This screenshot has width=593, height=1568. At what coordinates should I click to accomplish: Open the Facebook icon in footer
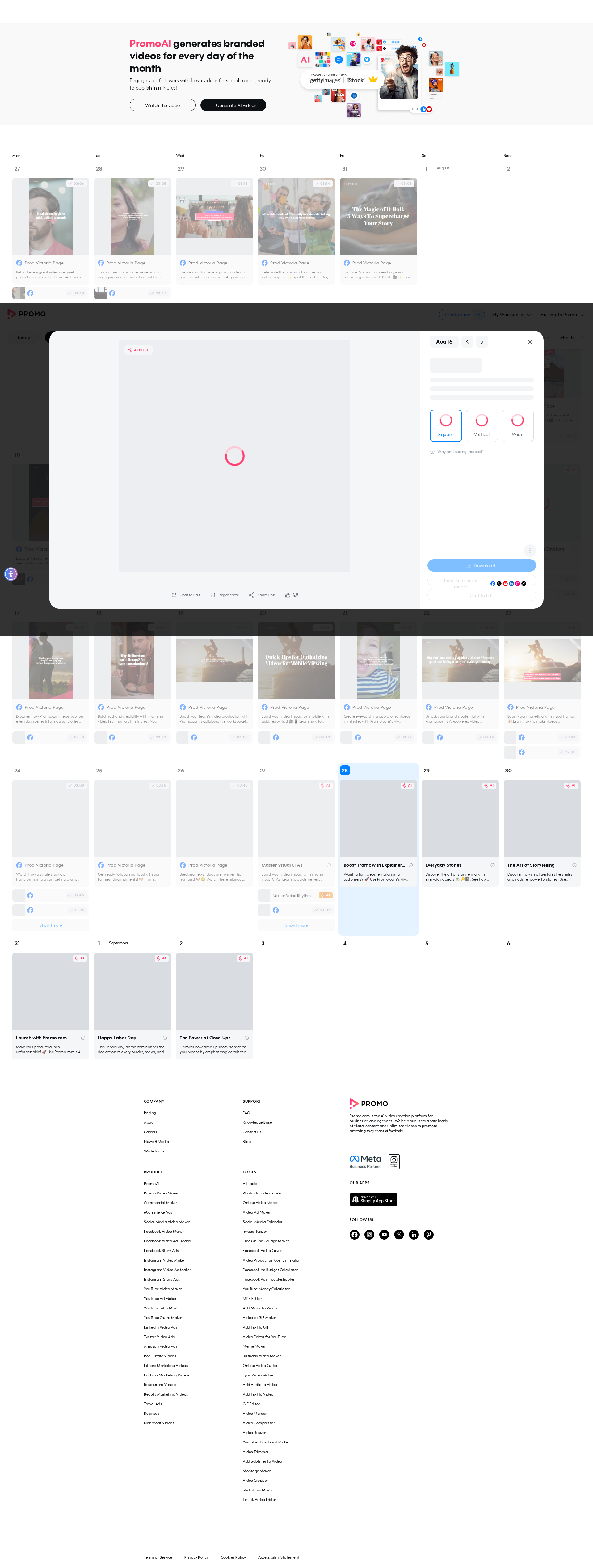click(355, 1234)
